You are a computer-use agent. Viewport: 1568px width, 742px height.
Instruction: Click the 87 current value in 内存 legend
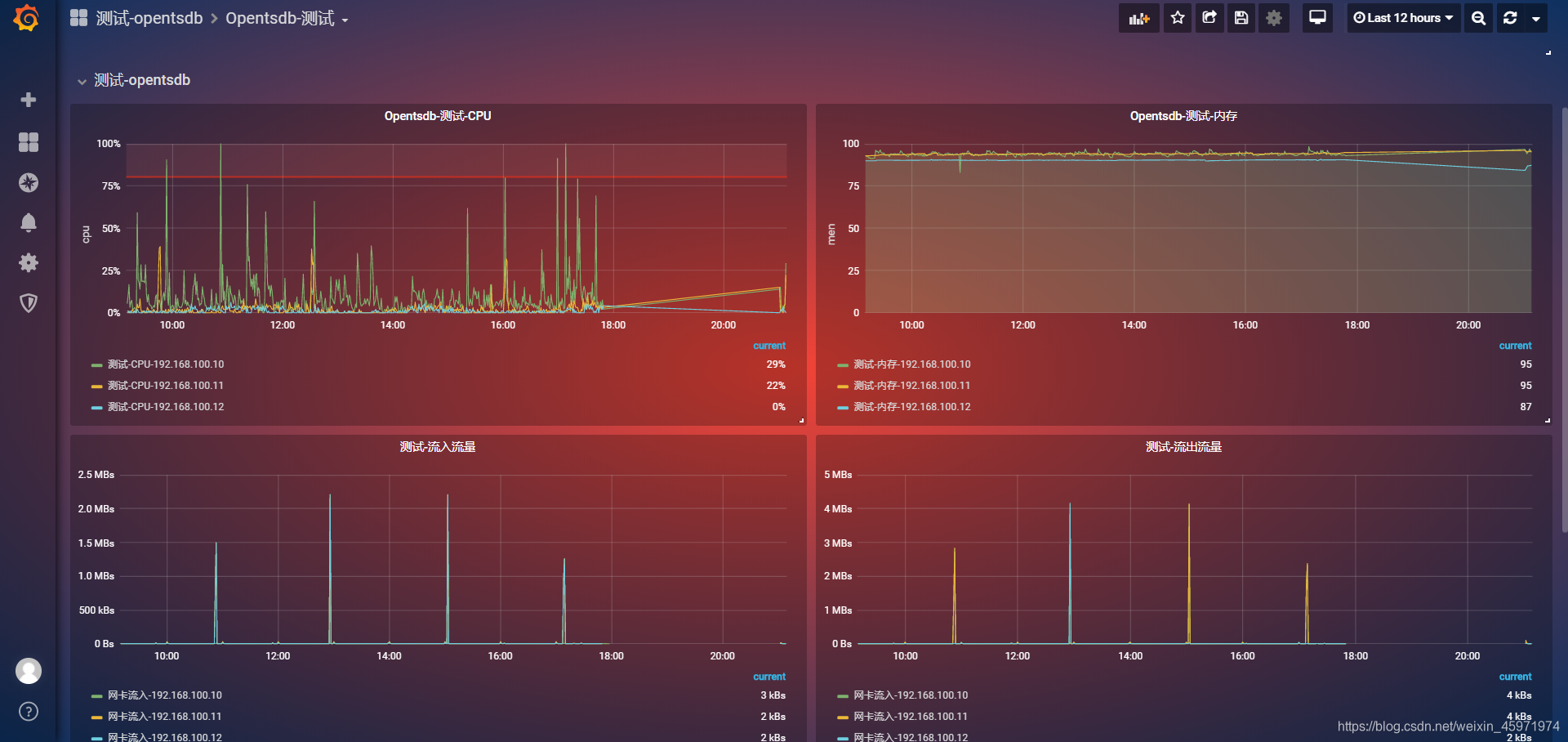click(1526, 407)
